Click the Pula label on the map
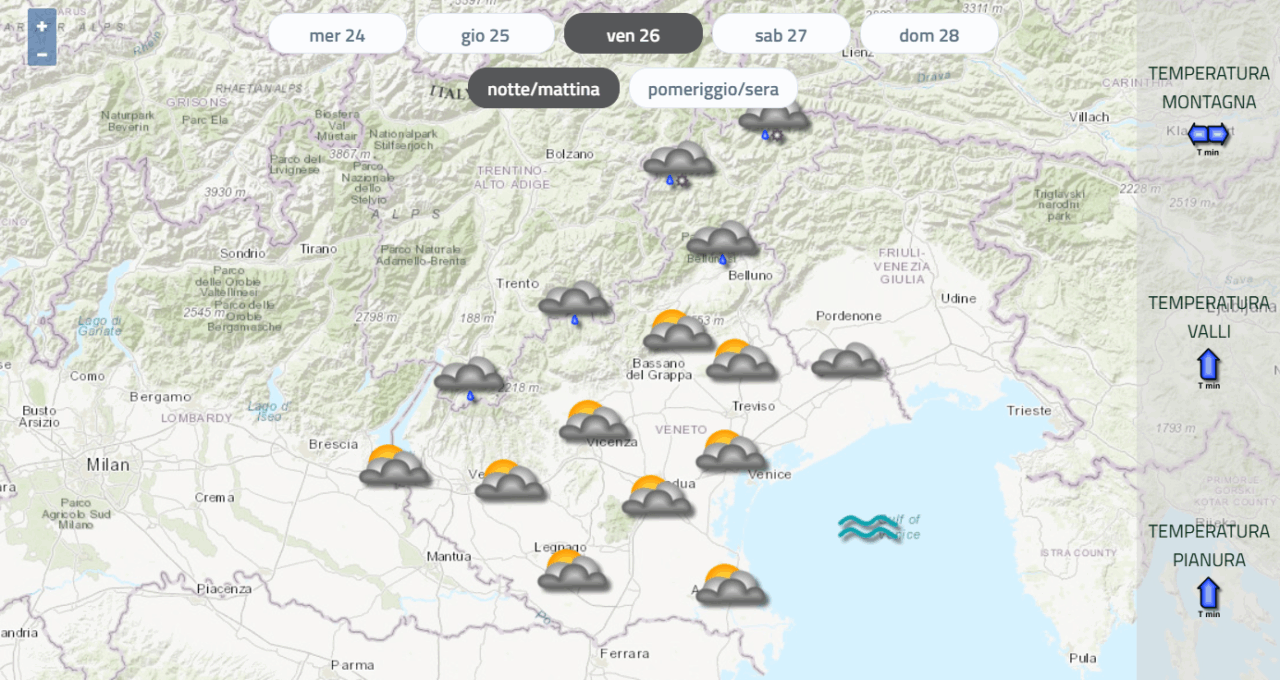This screenshot has height=680, width=1280. coord(1083,658)
